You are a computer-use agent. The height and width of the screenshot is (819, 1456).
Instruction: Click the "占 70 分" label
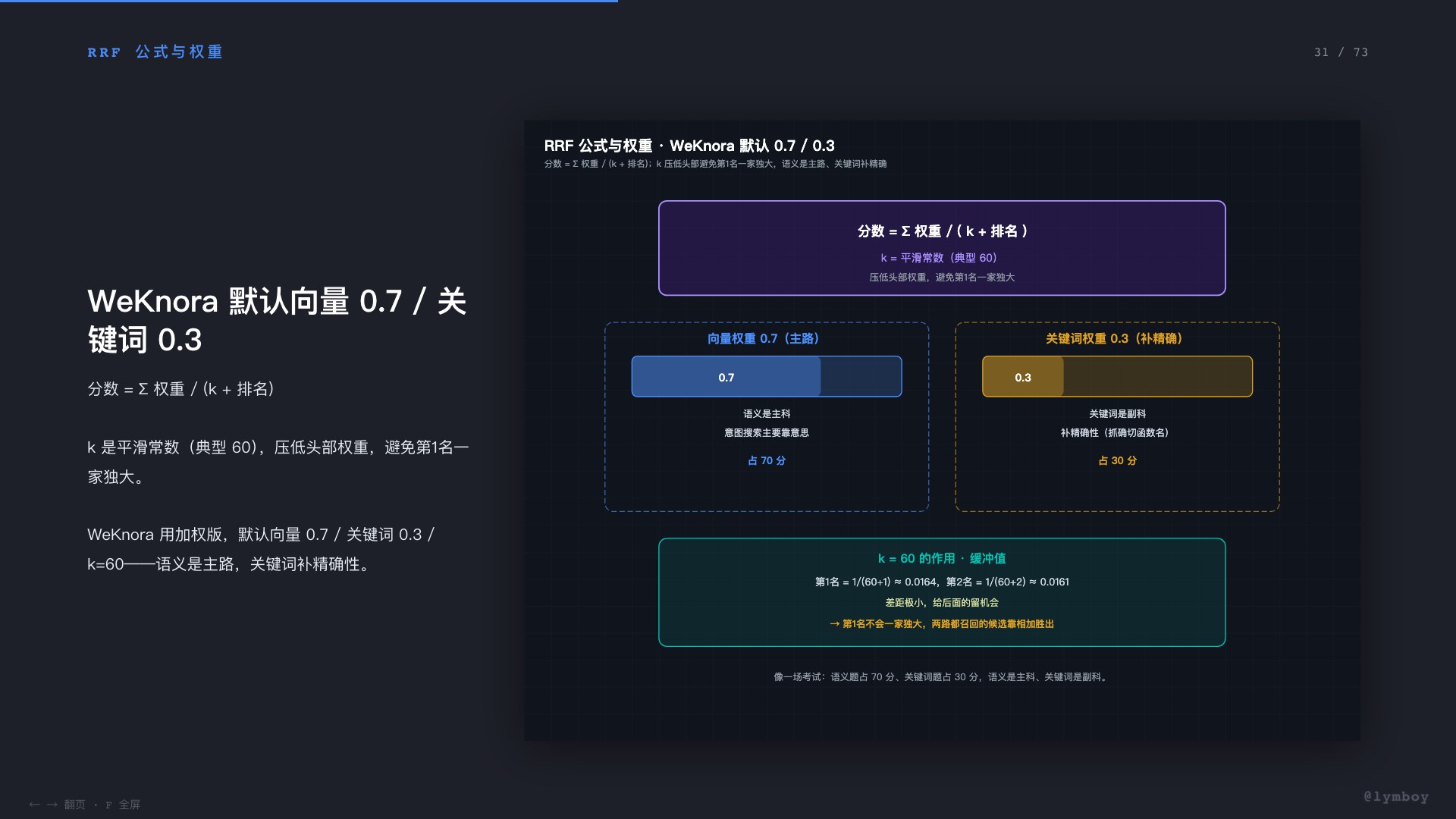[x=767, y=461]
